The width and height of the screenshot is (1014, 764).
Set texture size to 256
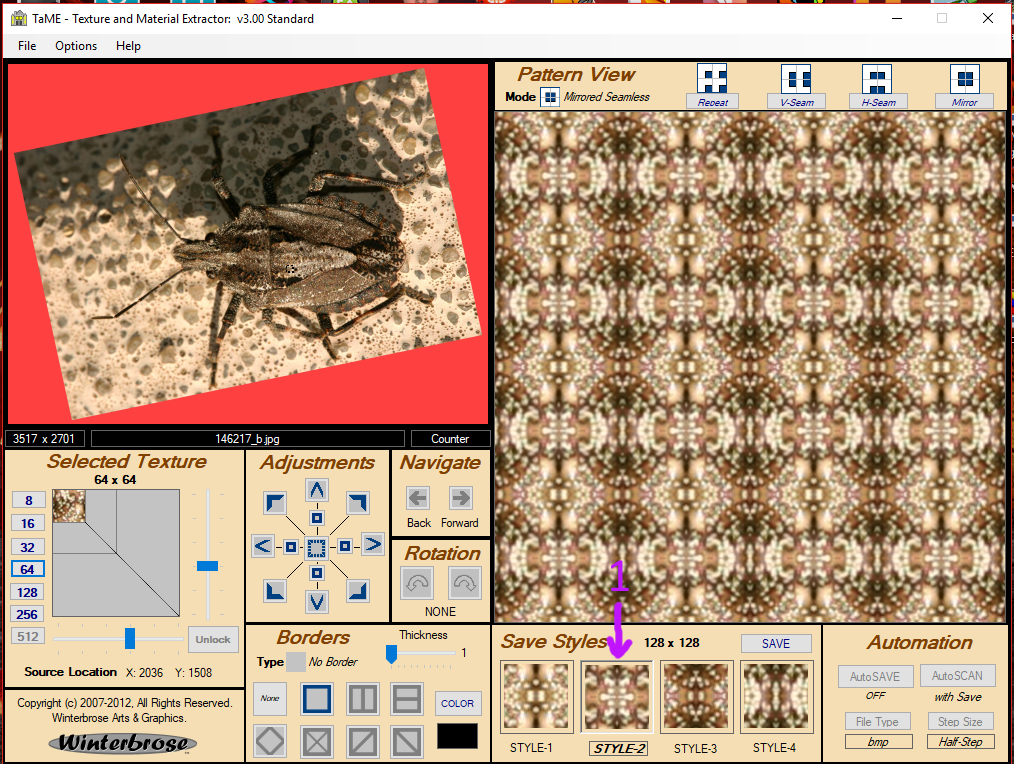28,615
